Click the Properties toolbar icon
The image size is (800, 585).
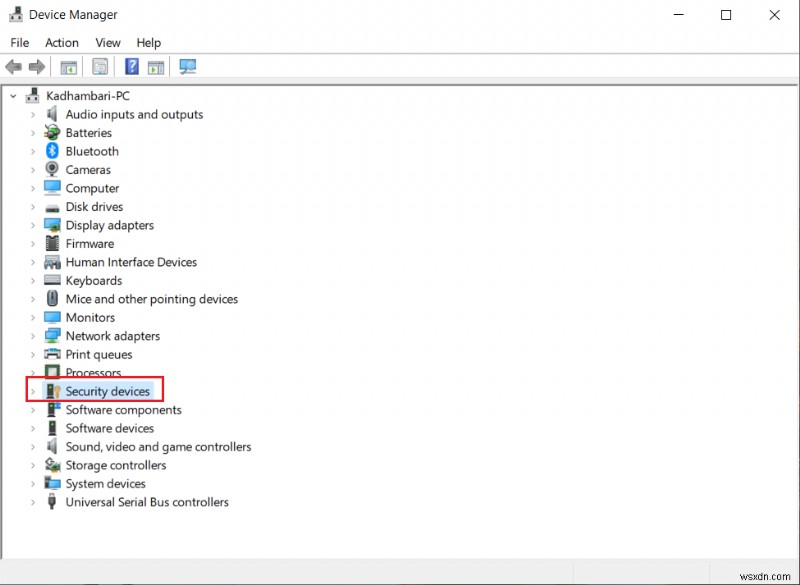click(x=100, y=66)
